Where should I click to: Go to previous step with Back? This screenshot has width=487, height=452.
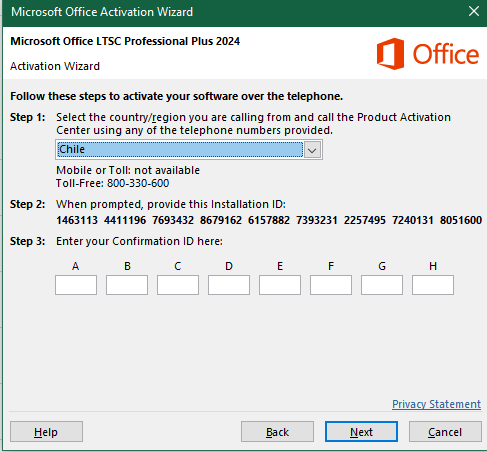[x=277, y=432]
